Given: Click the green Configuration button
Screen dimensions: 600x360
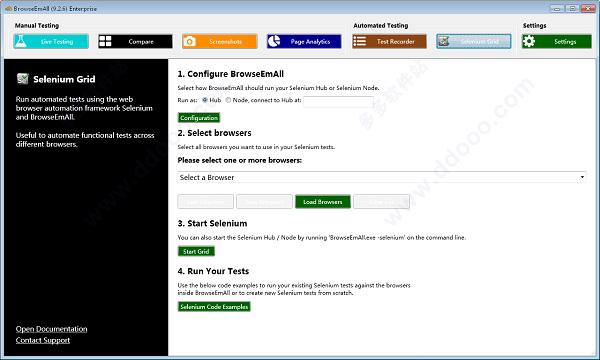Looking at the screenshot, I should point(199,117).
